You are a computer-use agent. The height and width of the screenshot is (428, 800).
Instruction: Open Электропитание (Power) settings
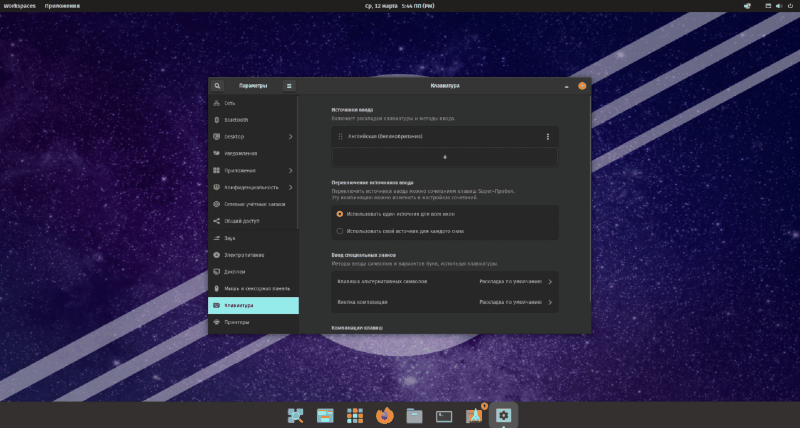pos(253,255)
